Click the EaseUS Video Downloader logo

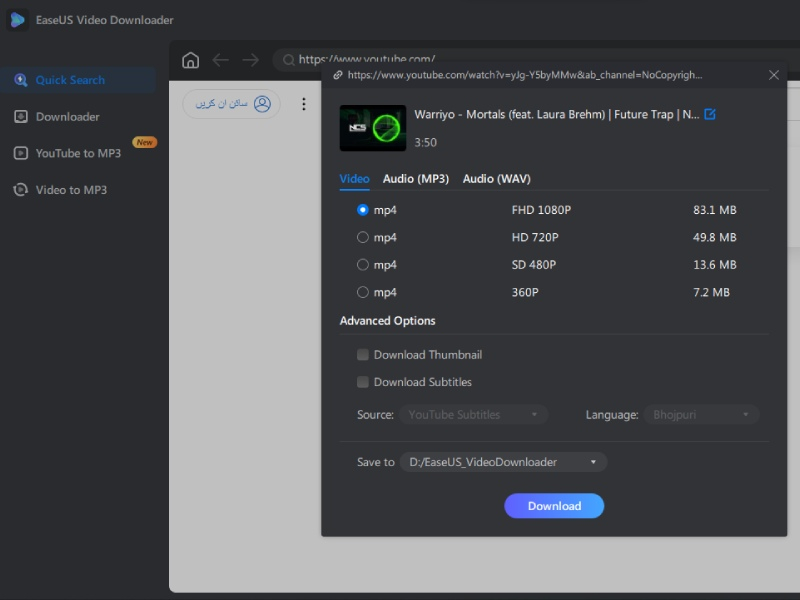pyautogui.click(x=18, y=20)
